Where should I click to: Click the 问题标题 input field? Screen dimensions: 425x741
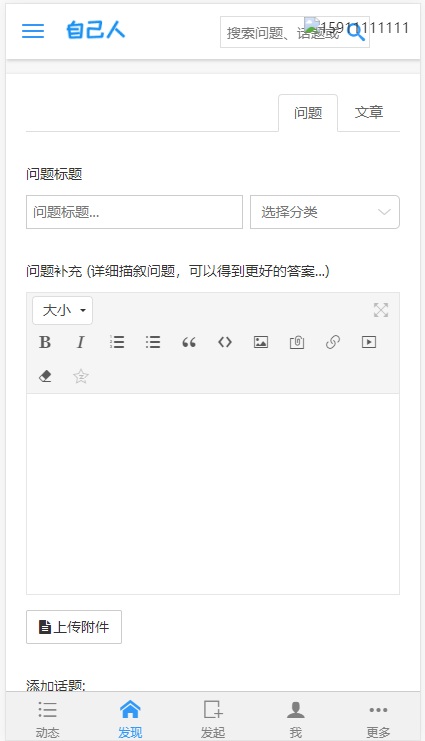pyautogui.click(x=134, y=212)
